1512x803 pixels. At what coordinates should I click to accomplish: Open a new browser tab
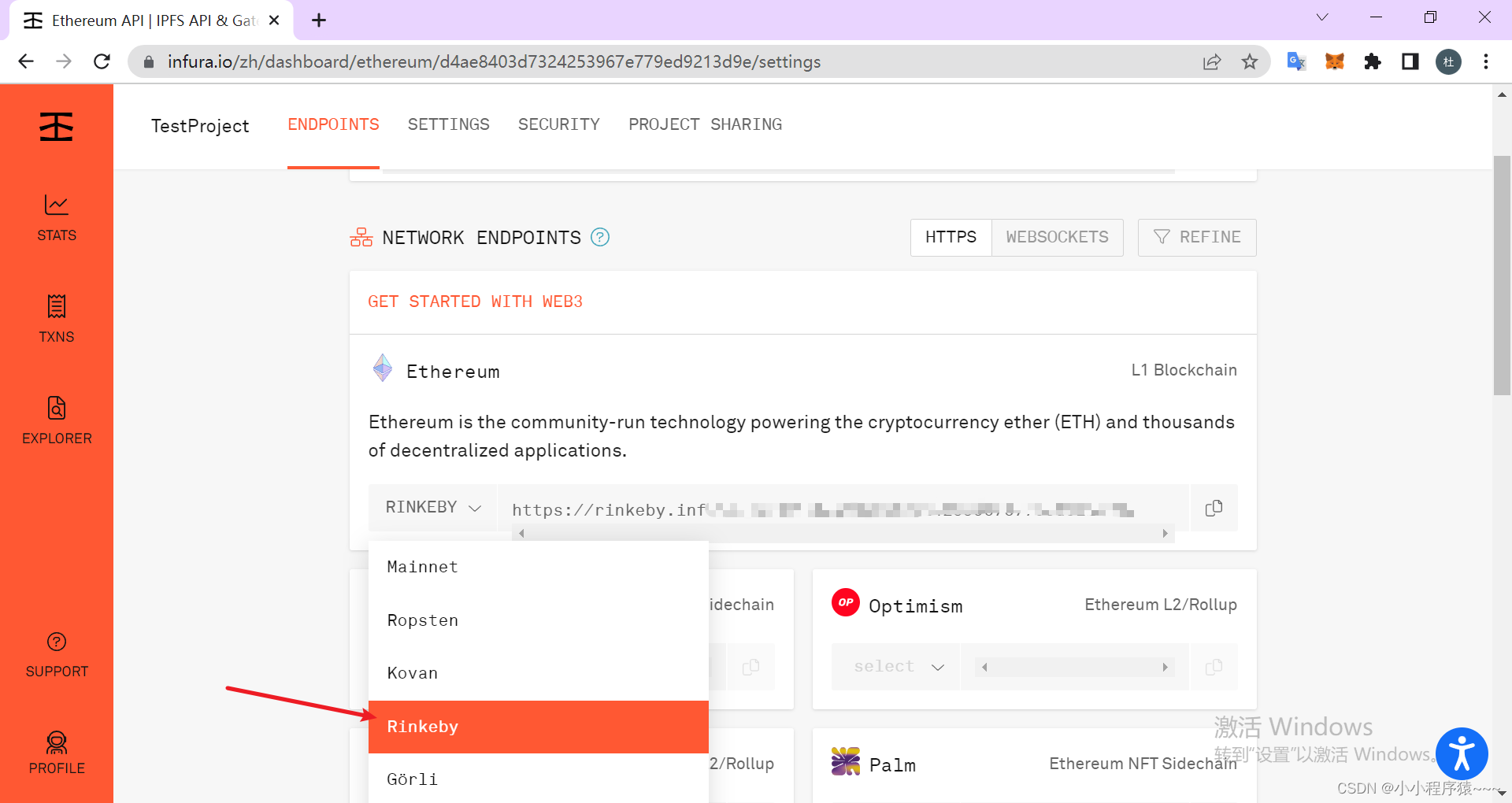pos(319,20)
